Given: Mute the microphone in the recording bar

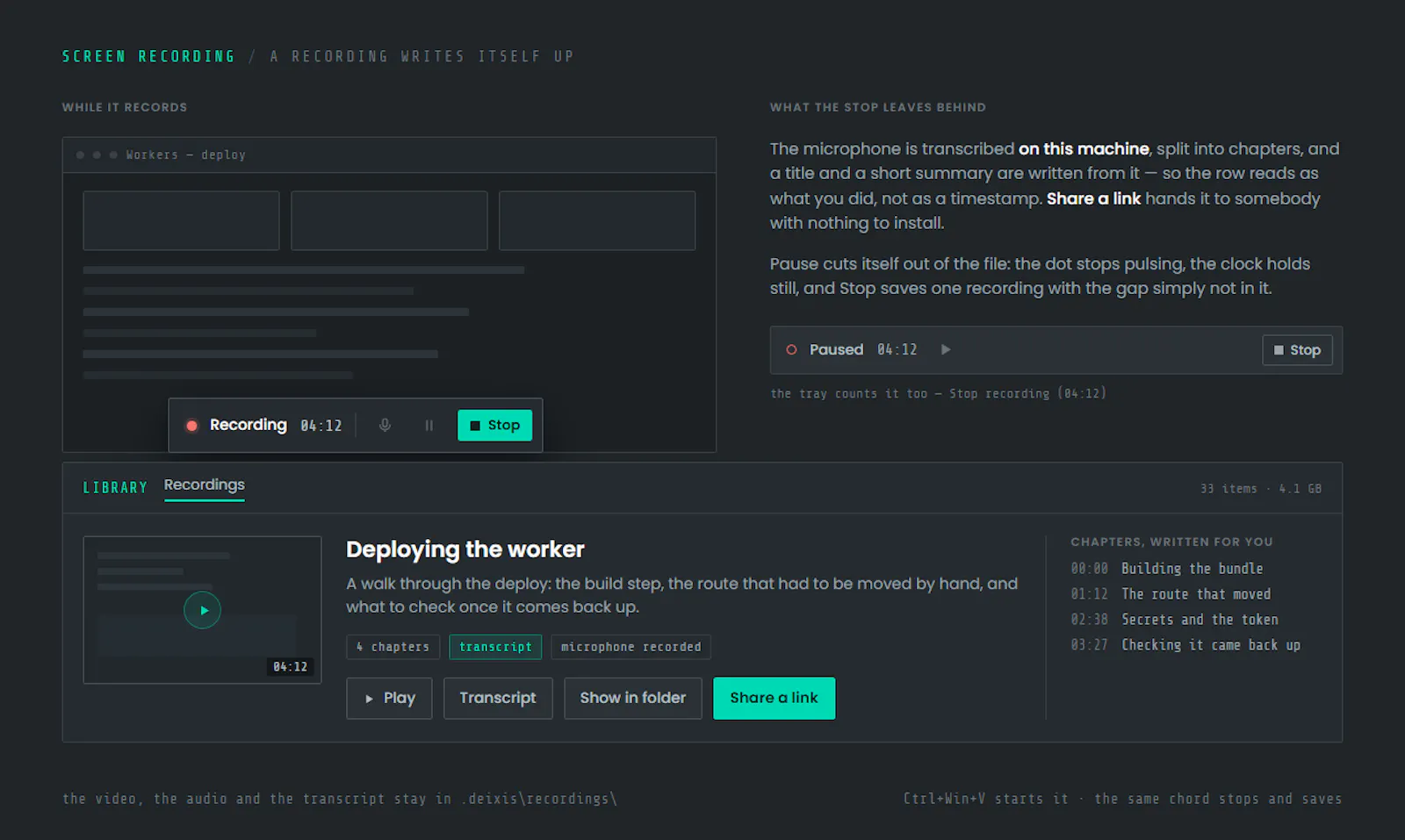Looking at the screenshot, I should point(385,425).
